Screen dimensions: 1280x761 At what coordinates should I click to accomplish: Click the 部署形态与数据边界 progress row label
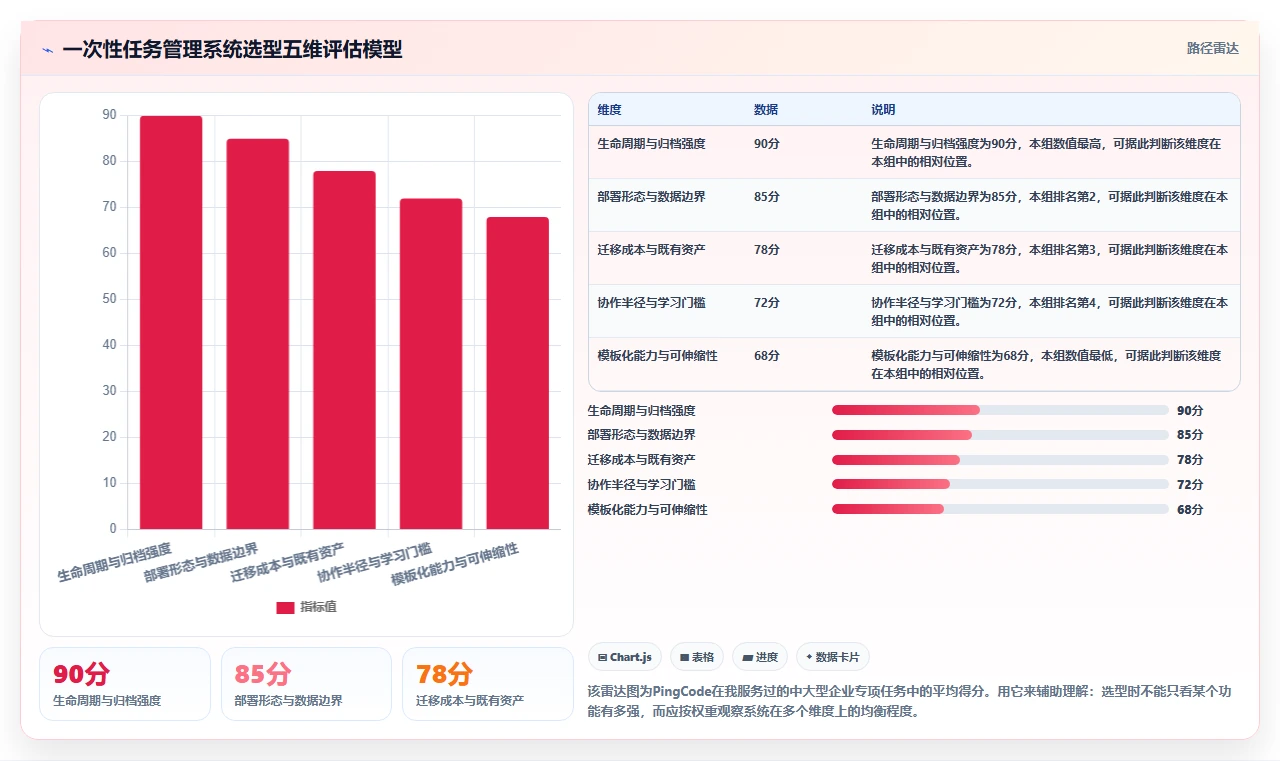(x=641, y=435)
